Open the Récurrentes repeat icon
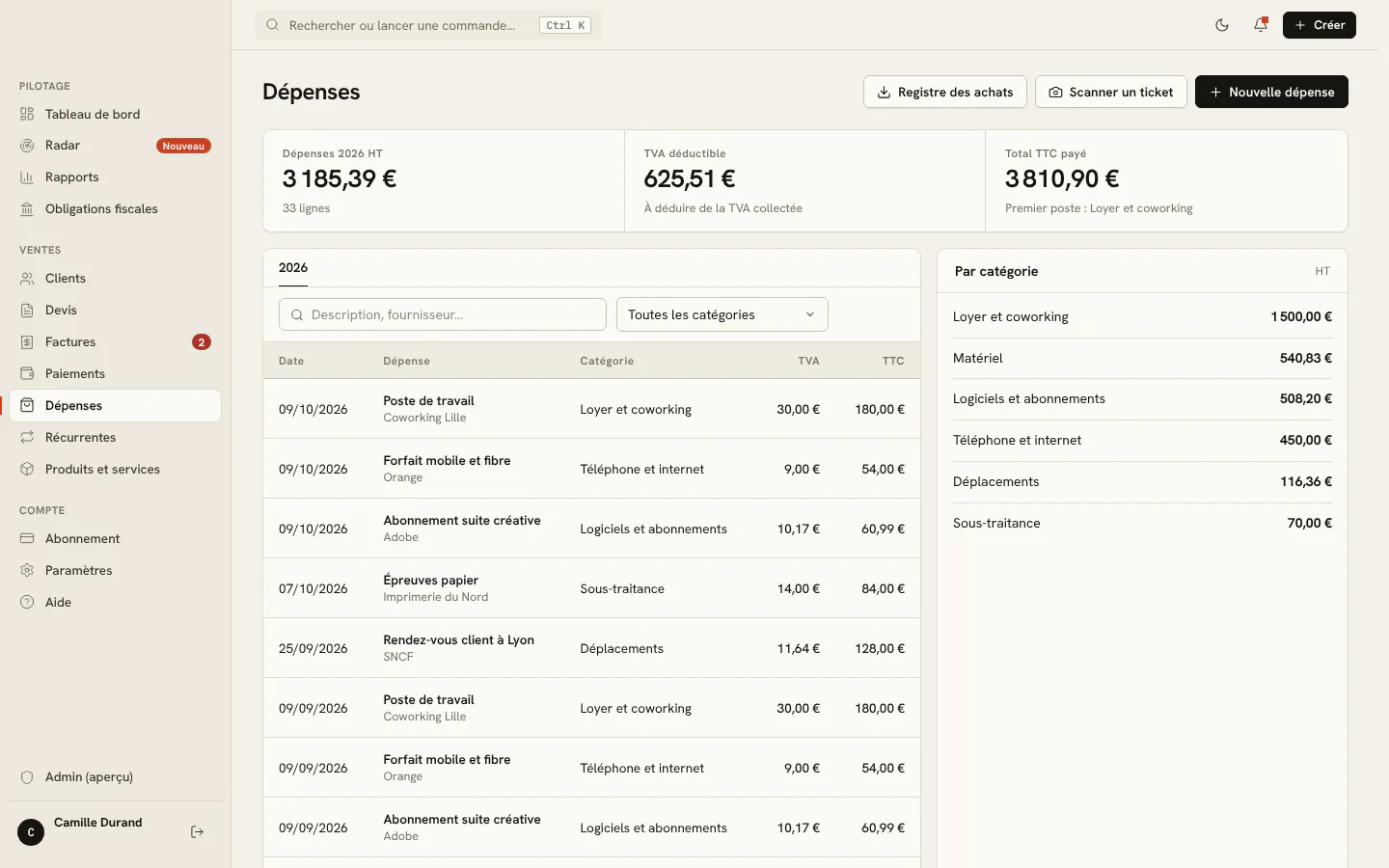The image size is (1389, 868). pyautogui.click(x=27, y=438)
